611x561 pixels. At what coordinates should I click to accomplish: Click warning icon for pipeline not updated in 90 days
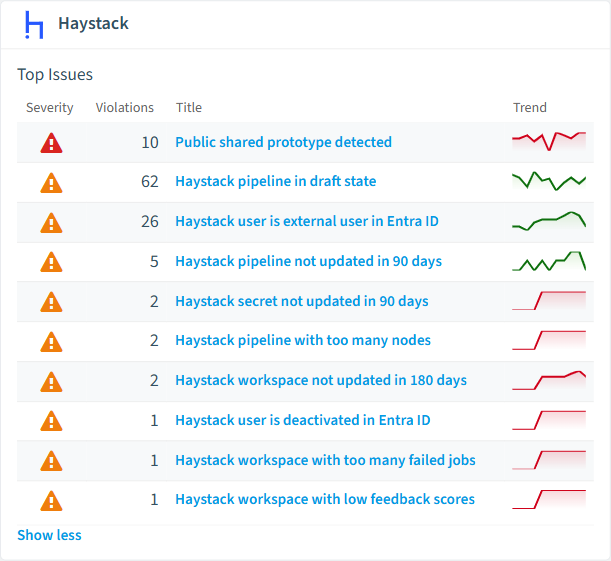tap(51, 262)
